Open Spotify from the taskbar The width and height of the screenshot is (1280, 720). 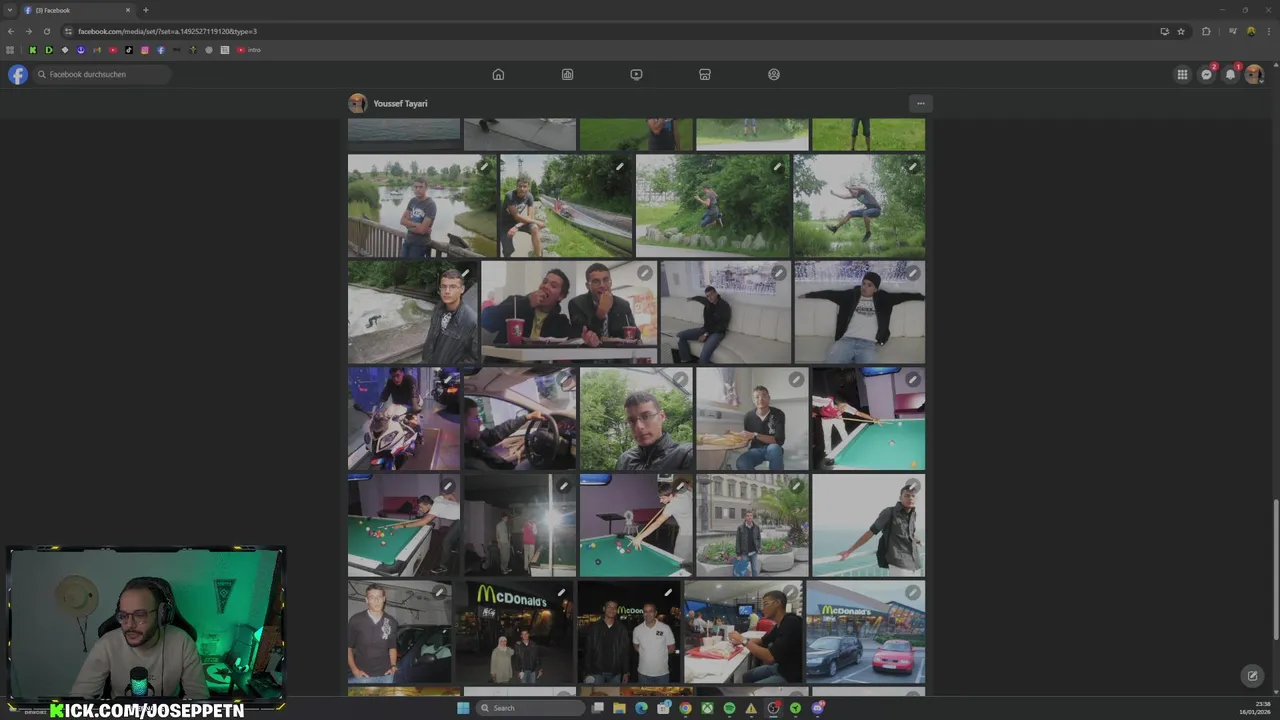(x=729, y=708)
